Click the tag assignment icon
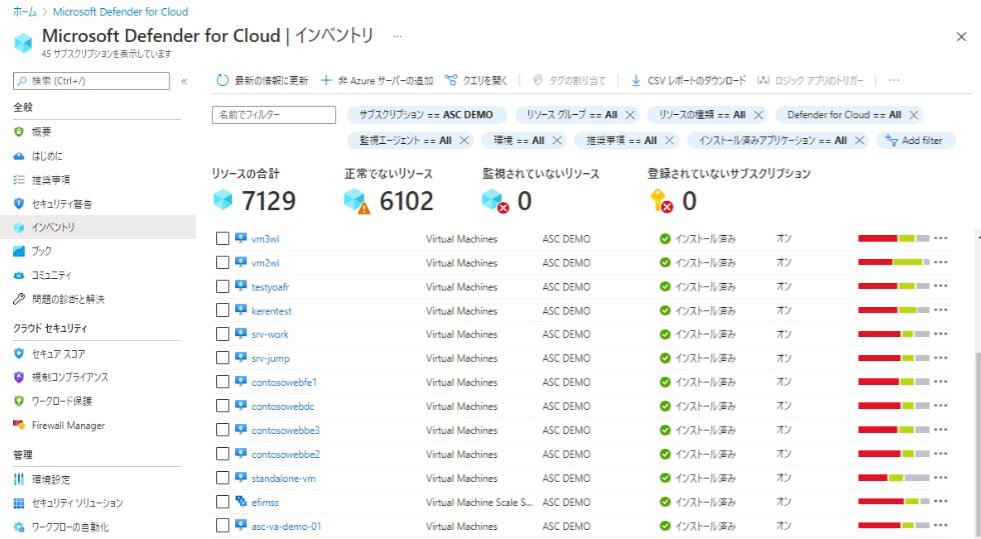The width and height of the screenshot is (981, 539). pos(537,80)
